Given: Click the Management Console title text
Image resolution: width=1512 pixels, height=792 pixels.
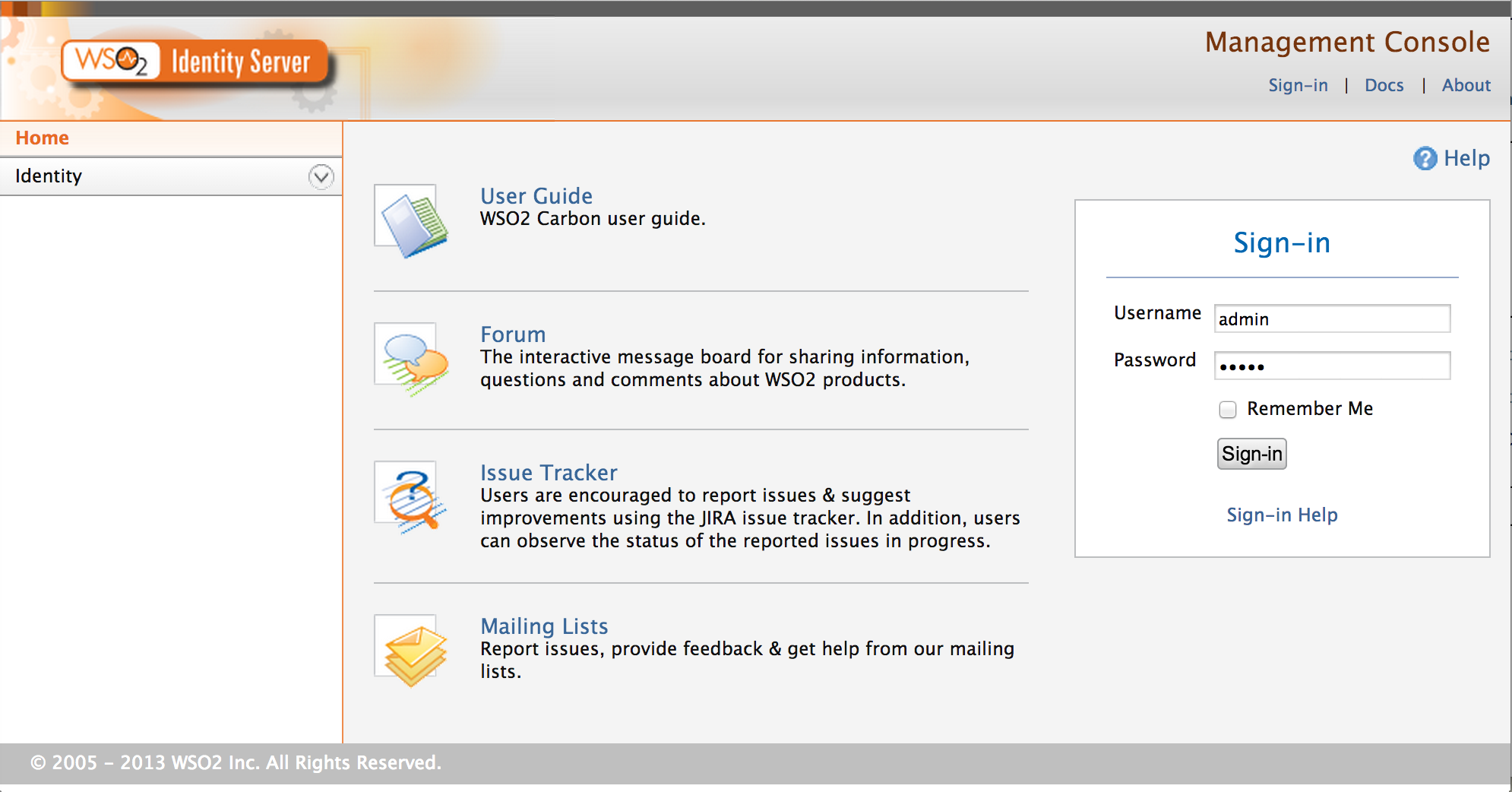Looking at the screenshot, I should tap(1347, 42).
